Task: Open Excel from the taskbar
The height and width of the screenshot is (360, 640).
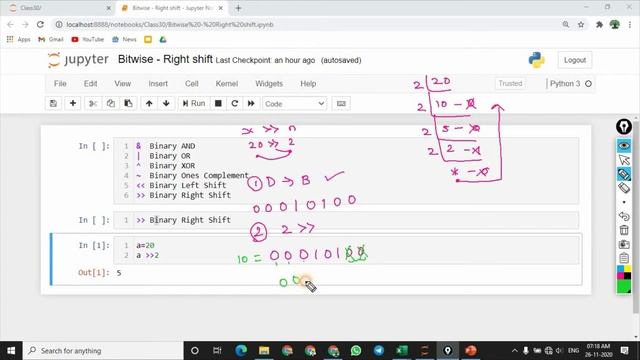Action: tap(402, 351)
